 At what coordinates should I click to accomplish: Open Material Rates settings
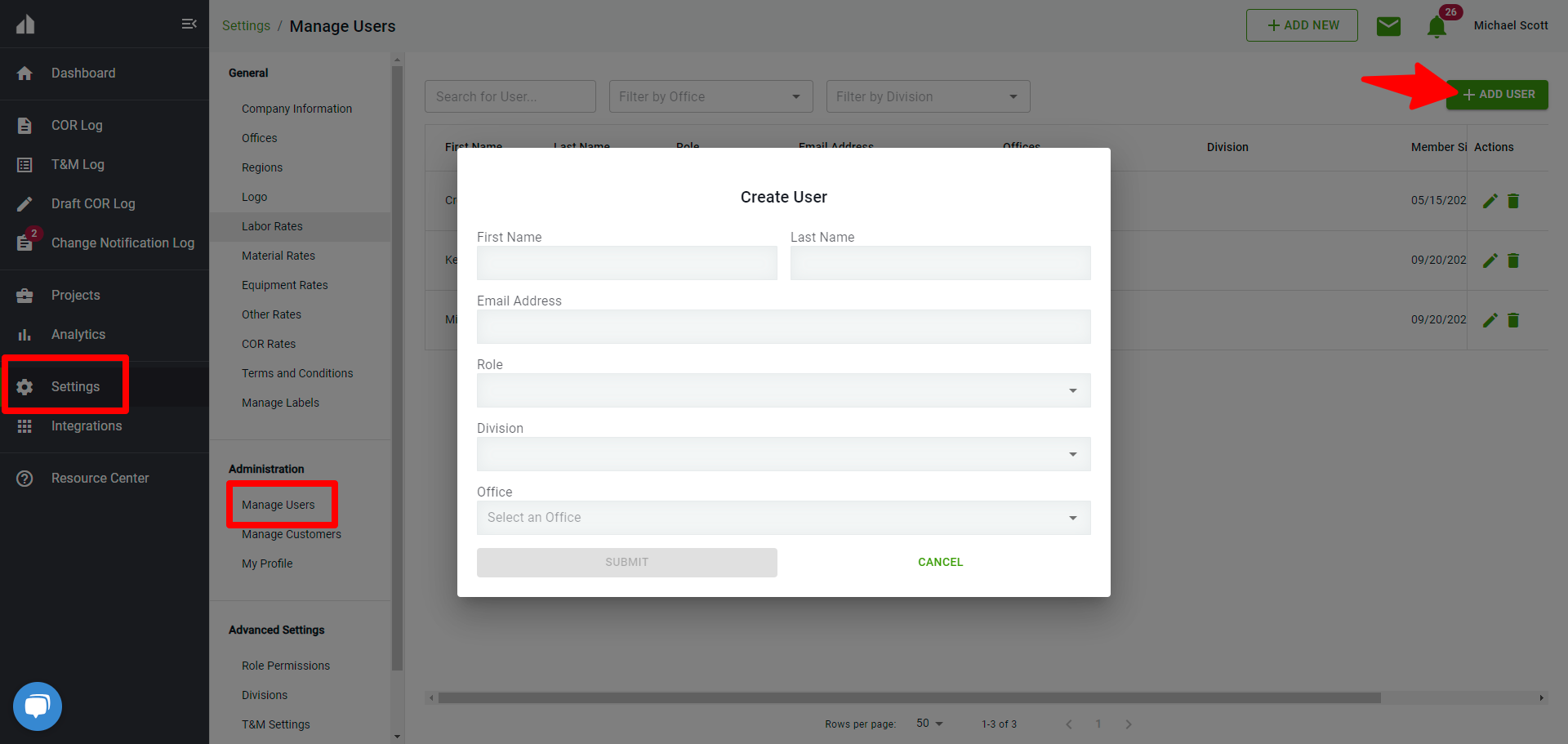[x=278, y=256]
